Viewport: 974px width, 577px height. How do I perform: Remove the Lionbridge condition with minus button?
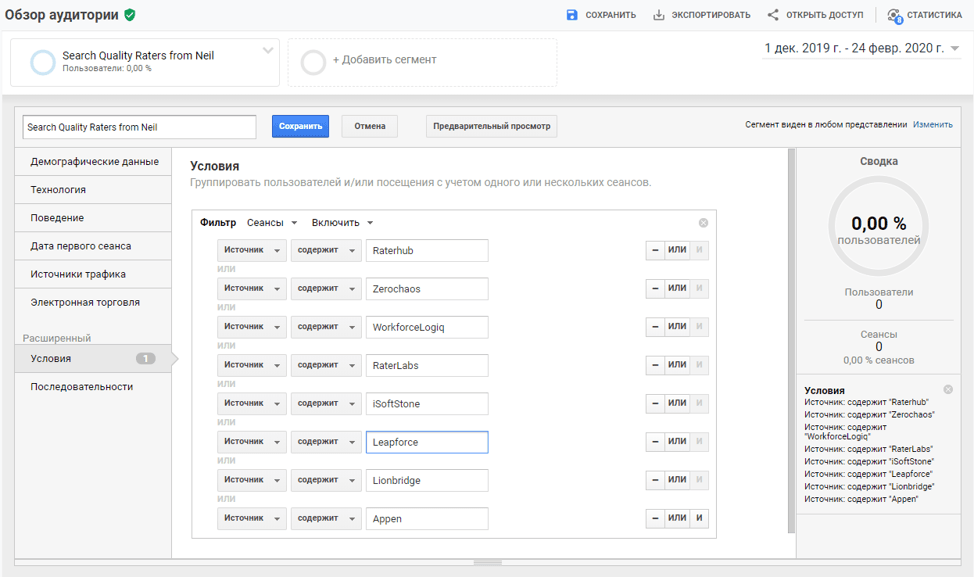[655, 480]
